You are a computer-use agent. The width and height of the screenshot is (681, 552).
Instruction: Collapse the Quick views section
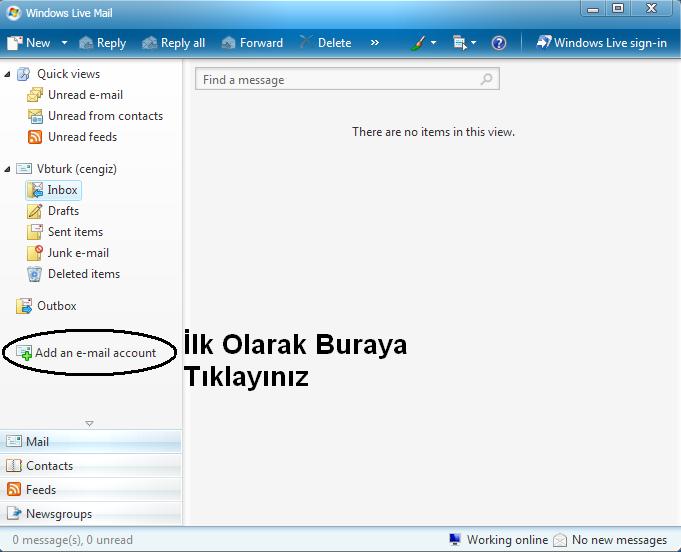coord(7,75)
